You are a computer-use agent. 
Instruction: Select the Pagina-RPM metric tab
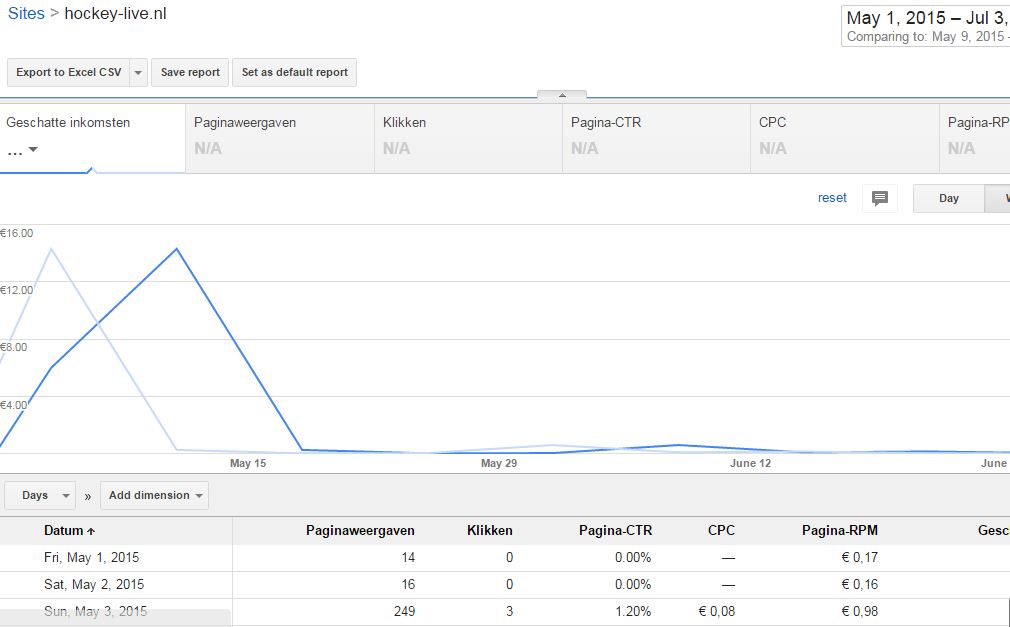coord(975,138)
